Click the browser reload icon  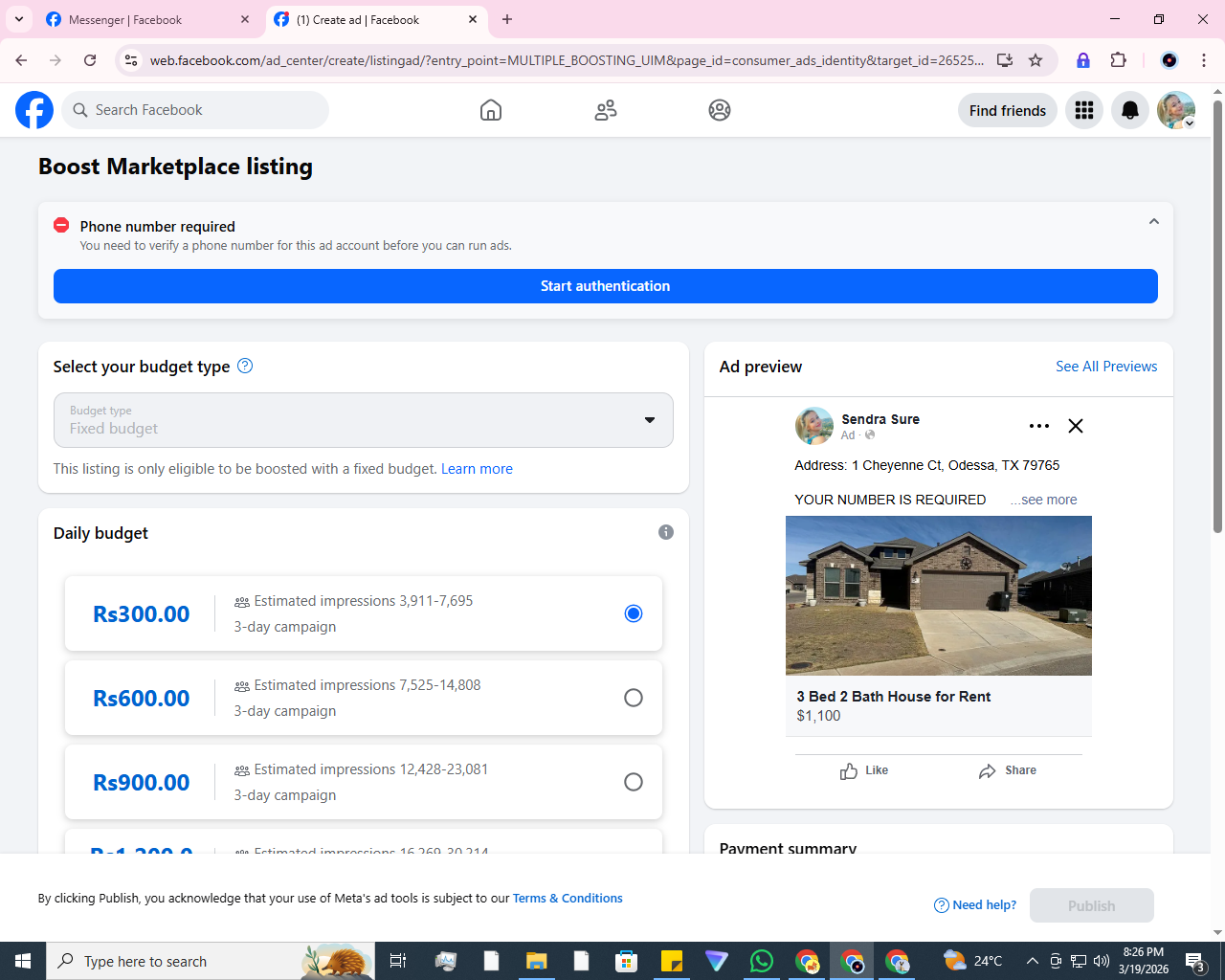point(90,60)
